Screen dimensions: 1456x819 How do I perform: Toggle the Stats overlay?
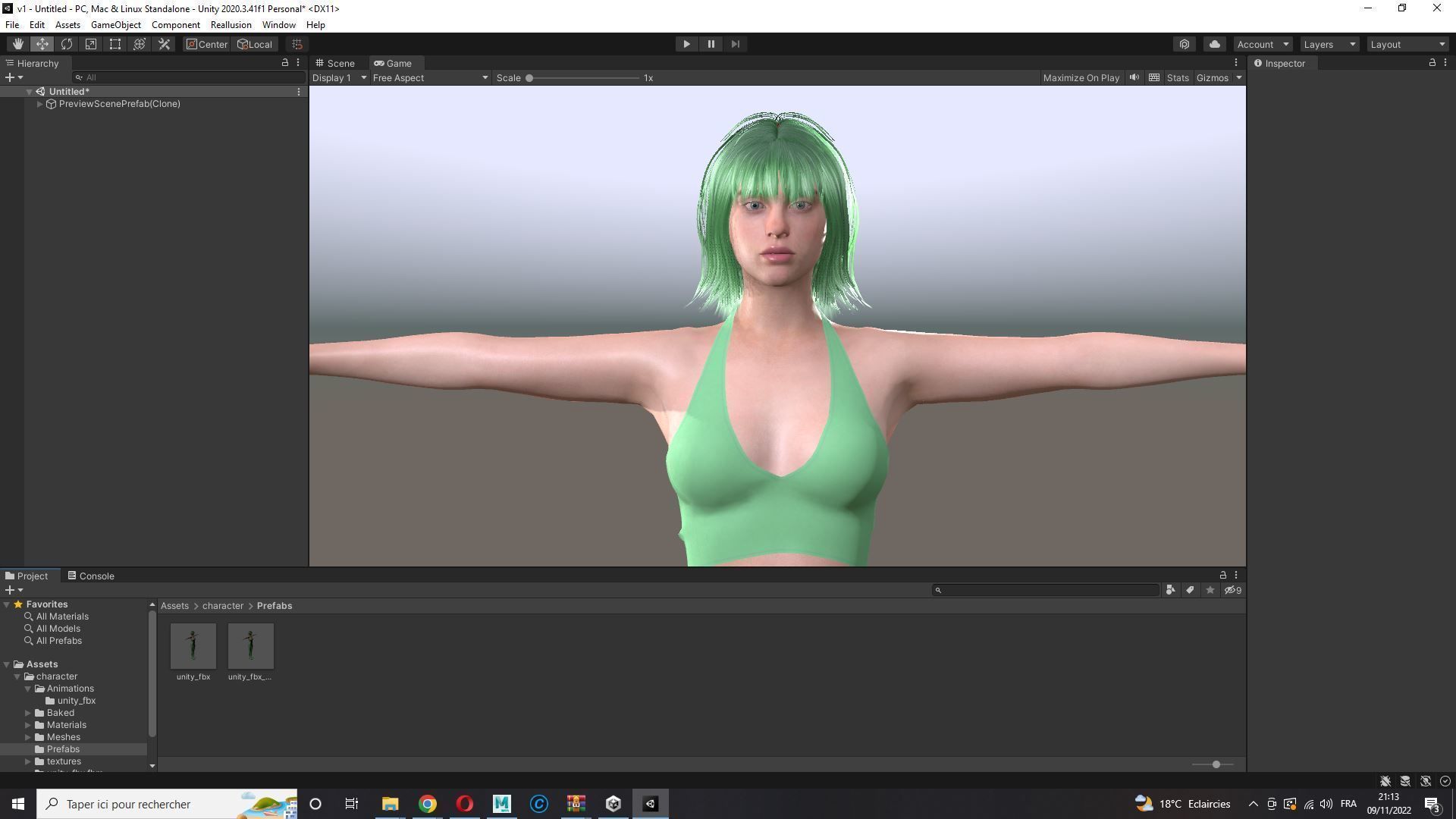coord(1177,77)
